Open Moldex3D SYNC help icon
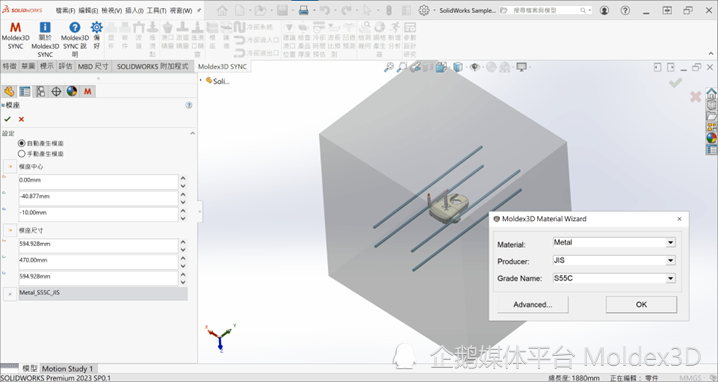Viewport: 718px width, 382px height. [x=75, y=27]
